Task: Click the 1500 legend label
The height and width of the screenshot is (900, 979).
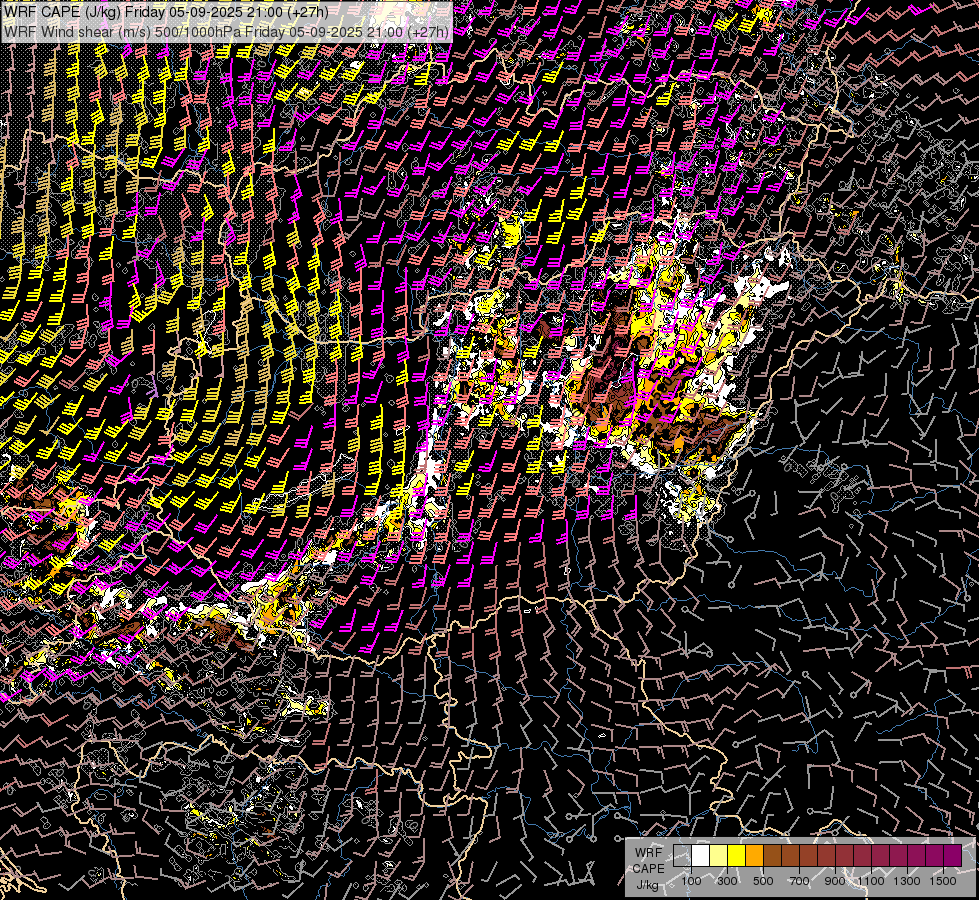Action: [x=943, y=881]
